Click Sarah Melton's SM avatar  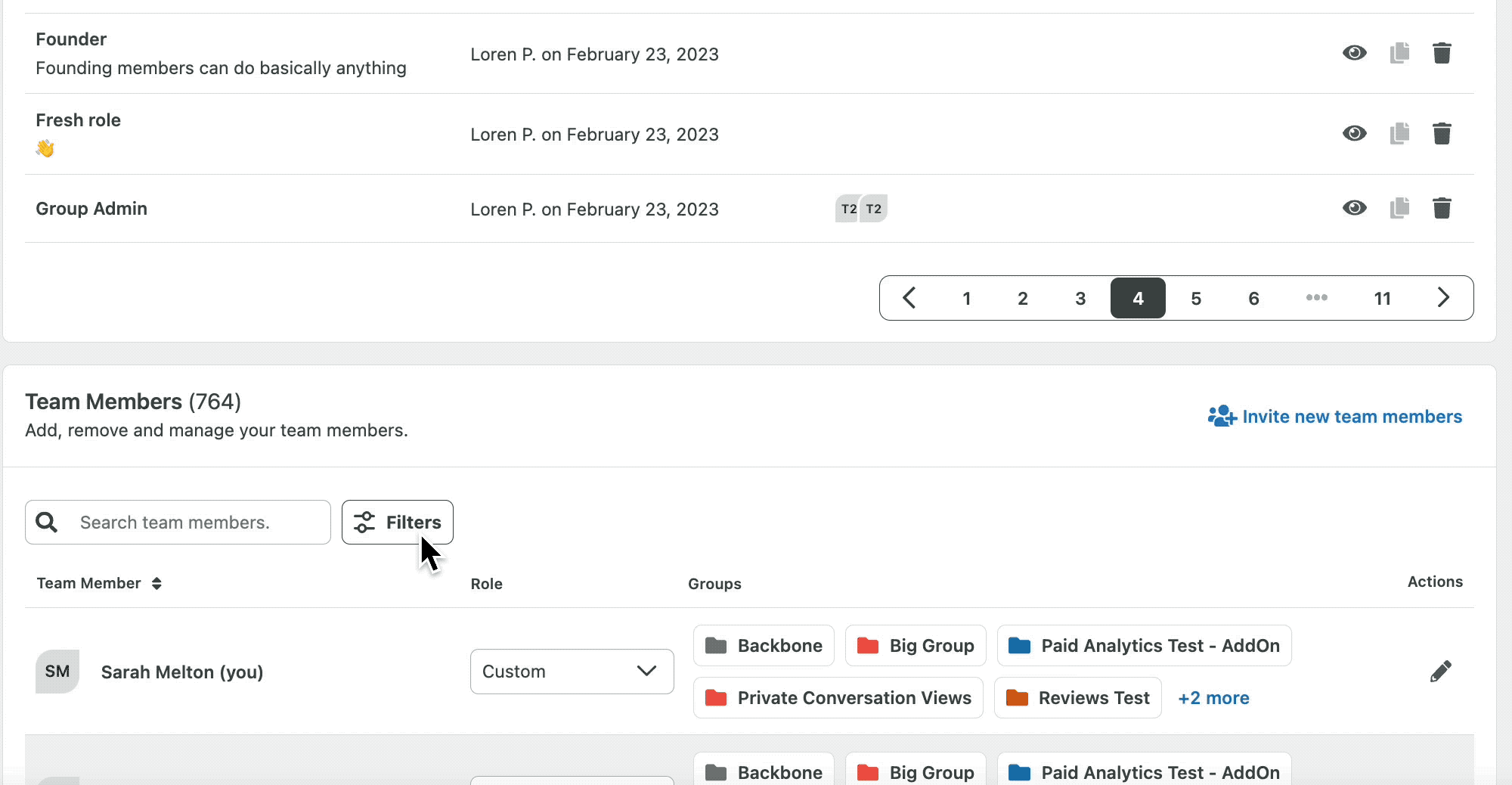pos(57,672)
